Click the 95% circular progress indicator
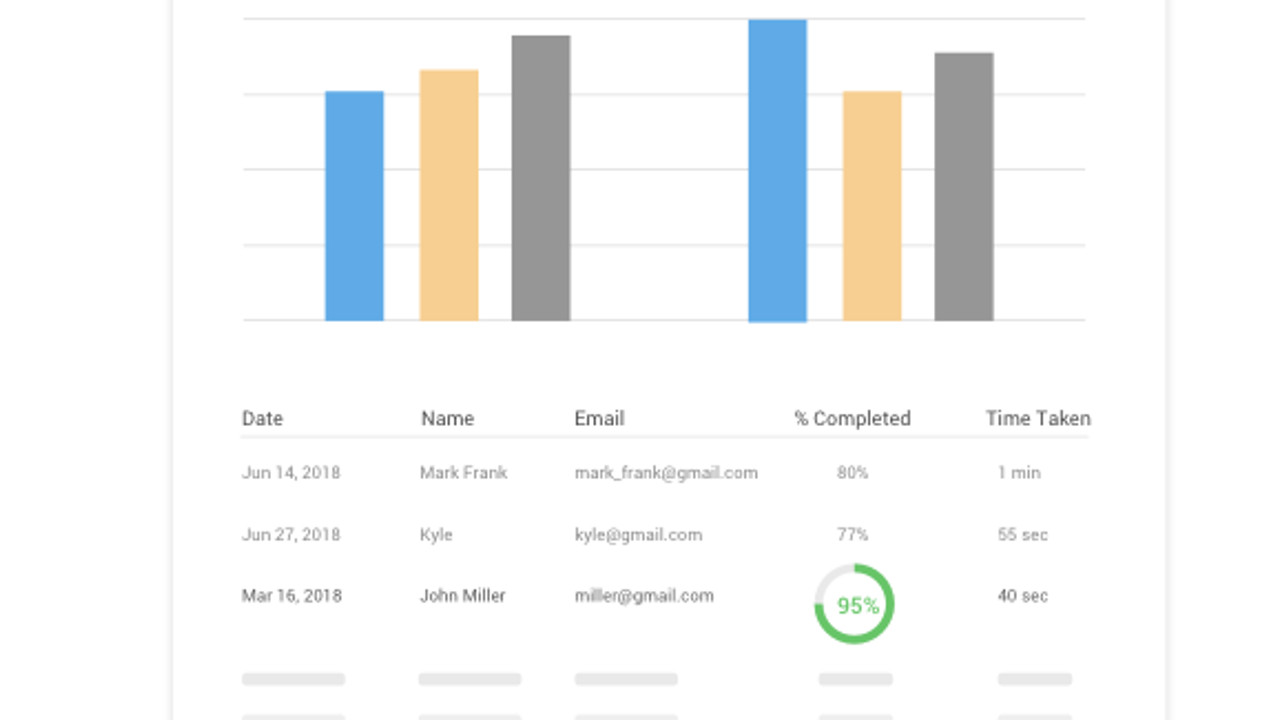Viewport: 1280px width, 720px height. (x=854, y=604)
